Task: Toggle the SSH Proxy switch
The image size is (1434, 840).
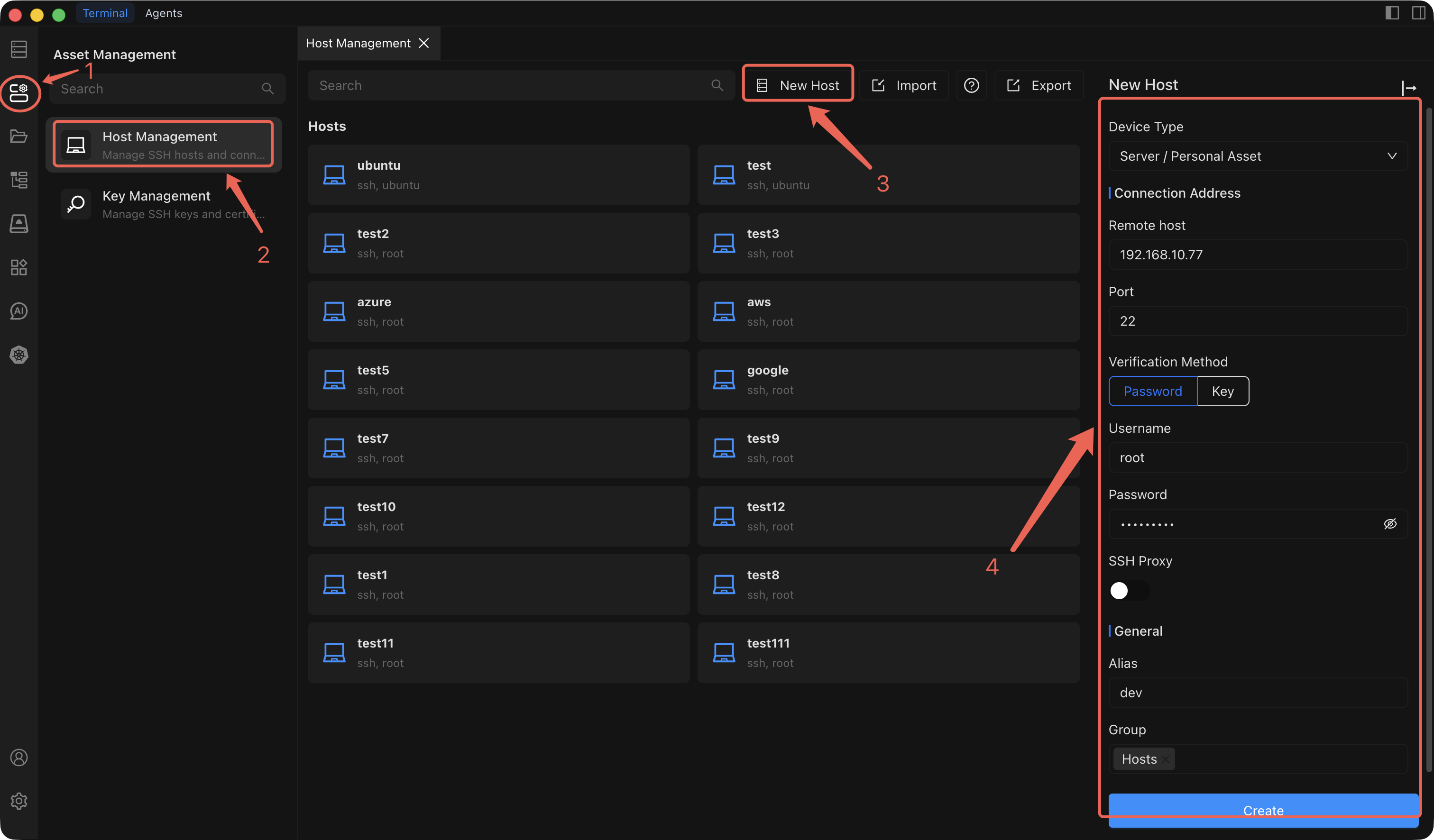Action: click(1129, 590)
